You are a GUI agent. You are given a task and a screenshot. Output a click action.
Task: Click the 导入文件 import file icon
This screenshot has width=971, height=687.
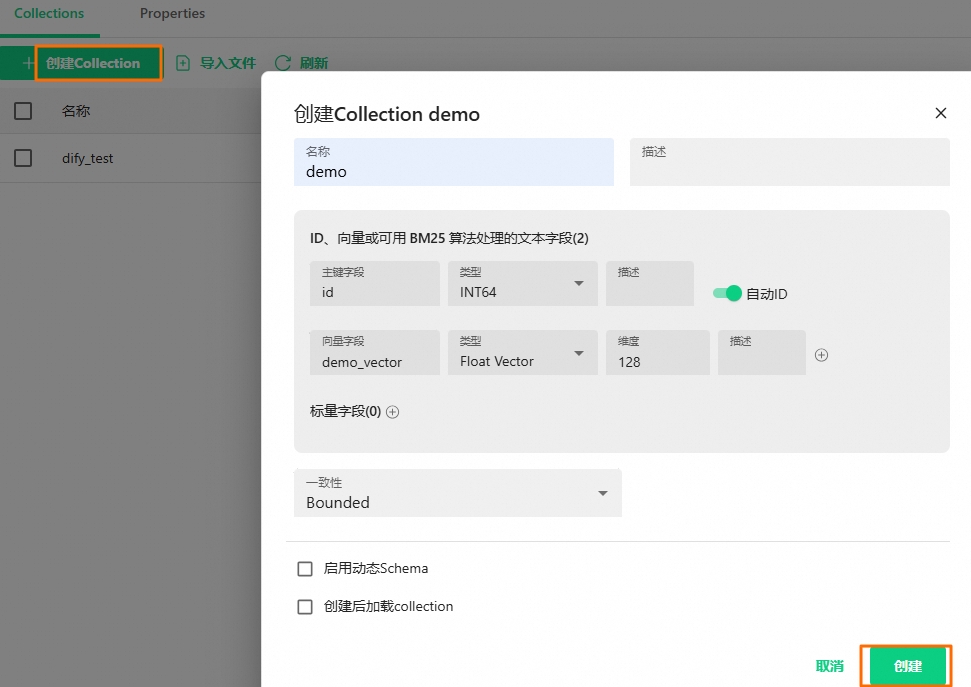coord(183,62)
